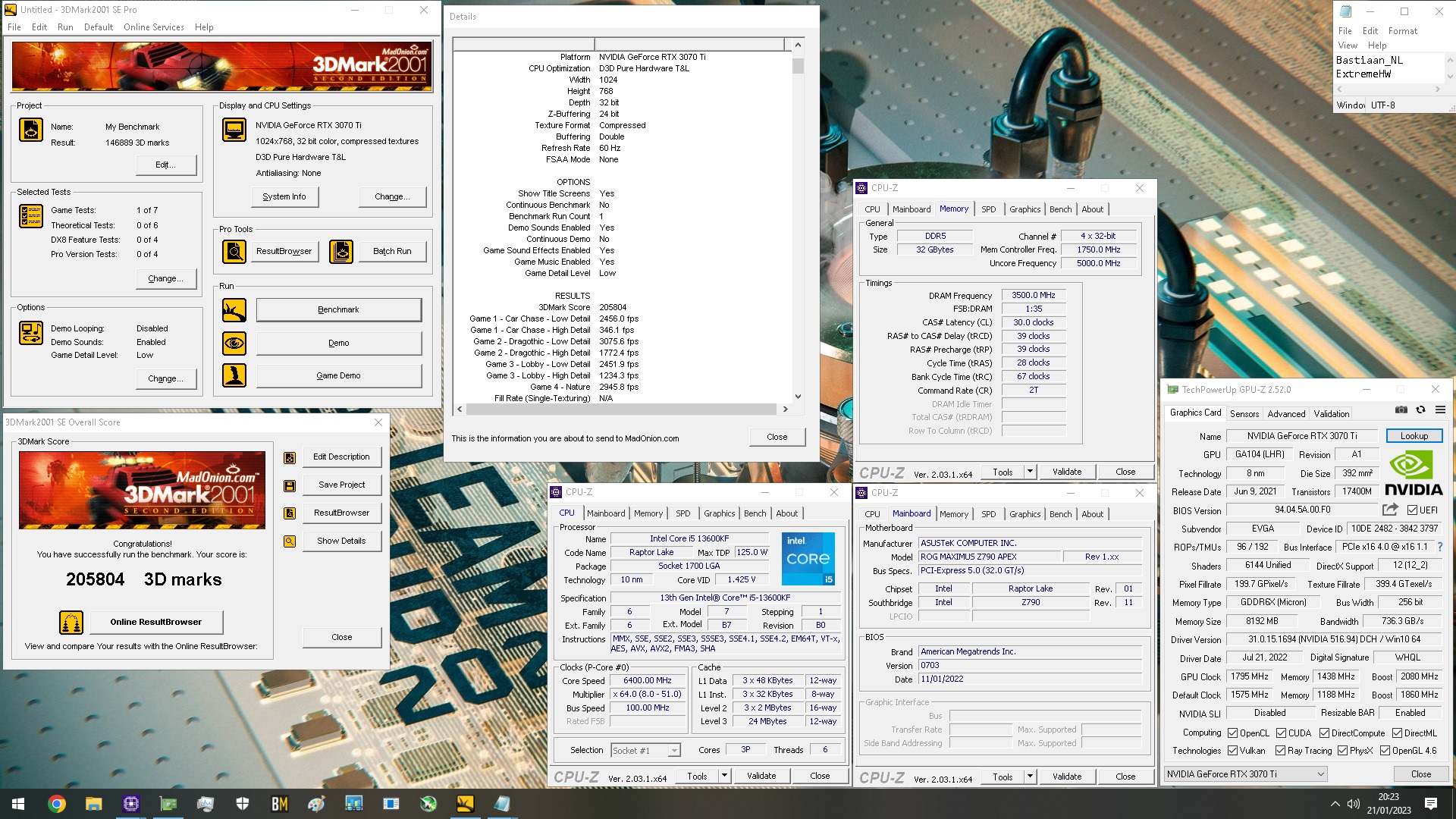
Task: Click the eye icon next to the Demo button
Action: [234, 344]
